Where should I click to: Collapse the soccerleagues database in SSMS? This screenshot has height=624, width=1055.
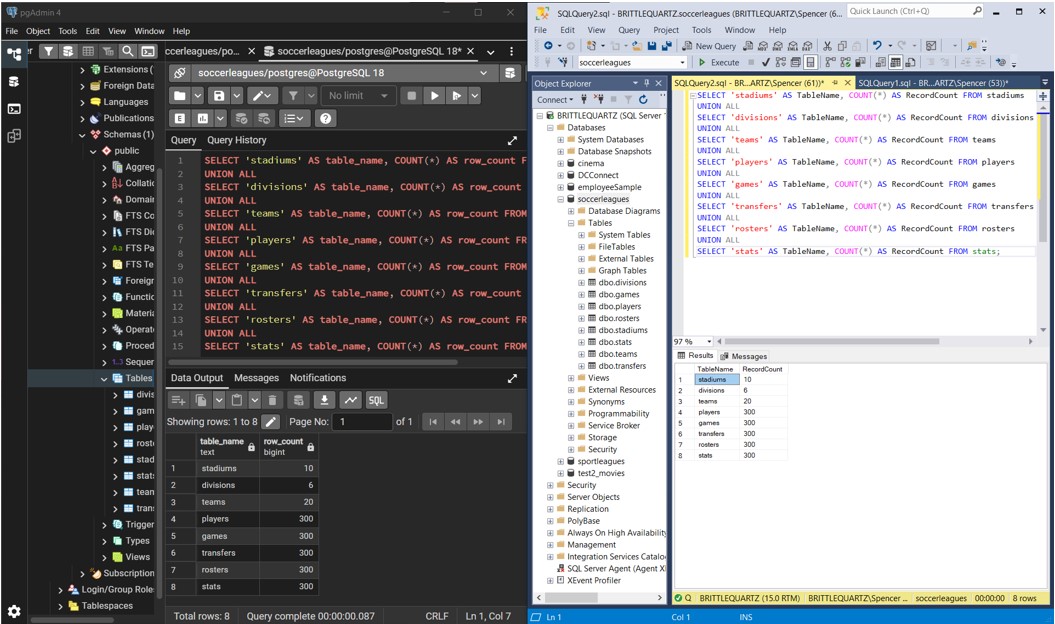[x=560, y=199]
